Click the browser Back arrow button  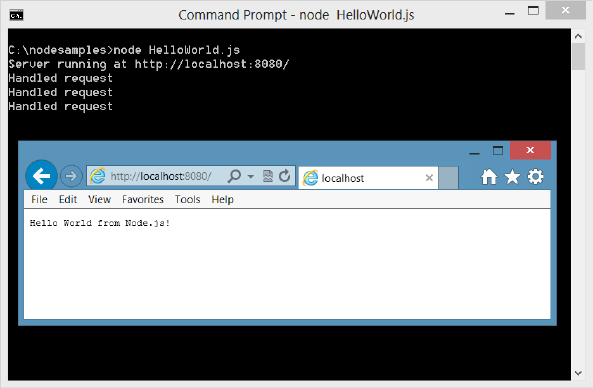pos(41,175)
